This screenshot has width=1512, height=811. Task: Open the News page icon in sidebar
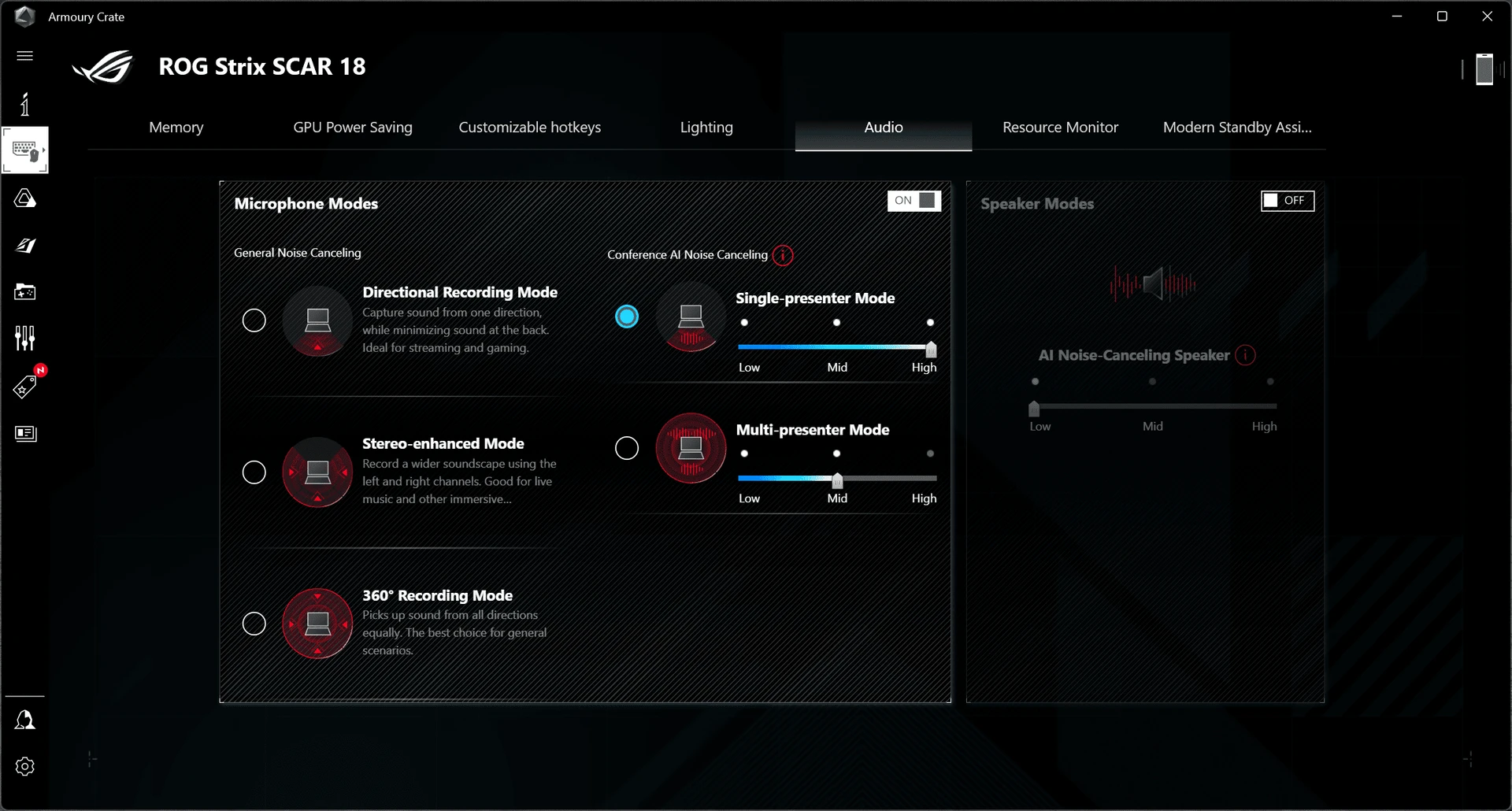click(25, 434)
